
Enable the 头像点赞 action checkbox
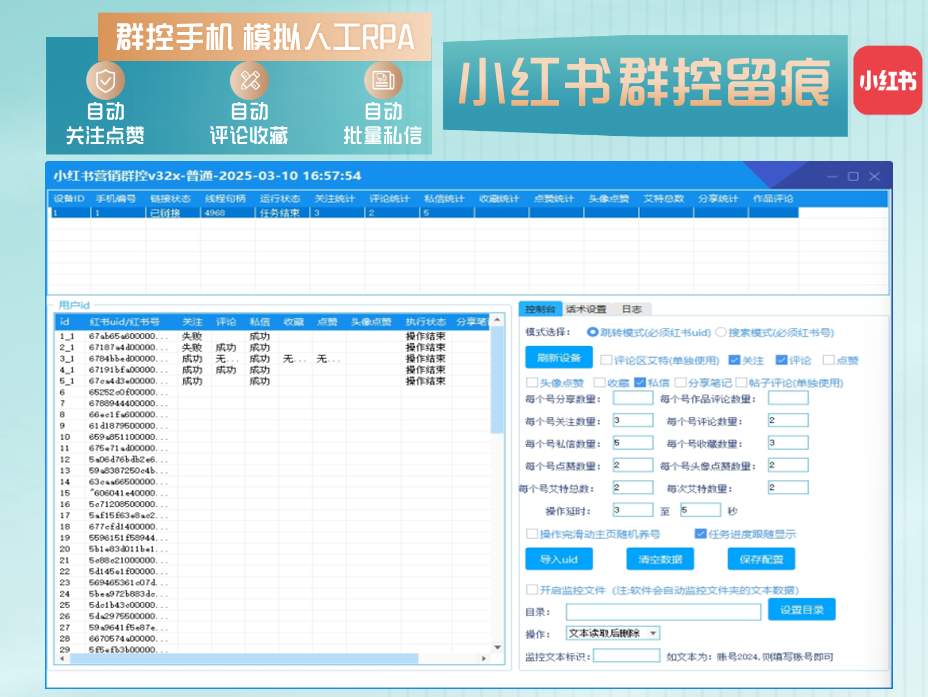tap(532, 383)
